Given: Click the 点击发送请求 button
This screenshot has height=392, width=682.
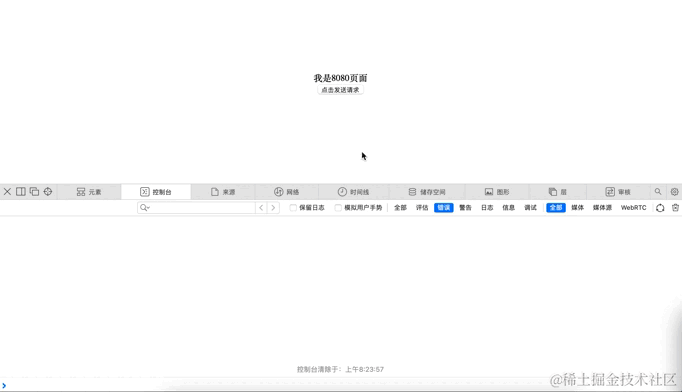Looking at the screenshot, I should click(340, 90).
